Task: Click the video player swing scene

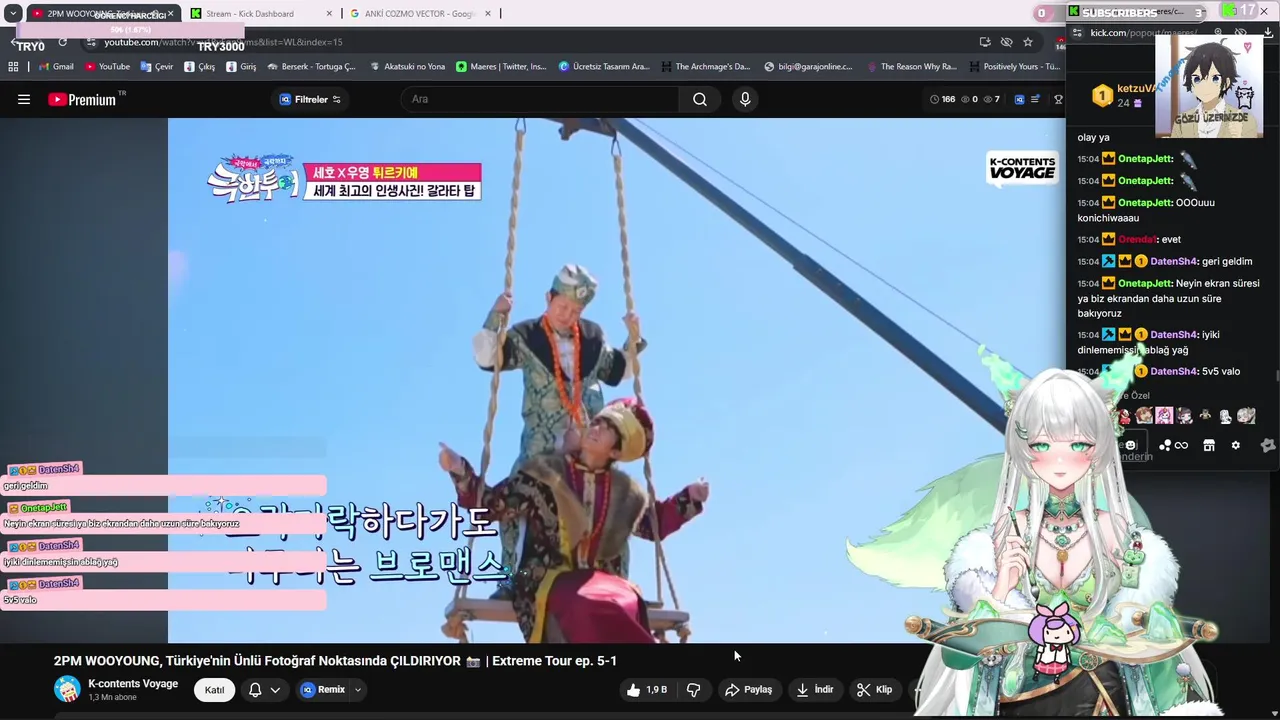Action: [616, 380]
